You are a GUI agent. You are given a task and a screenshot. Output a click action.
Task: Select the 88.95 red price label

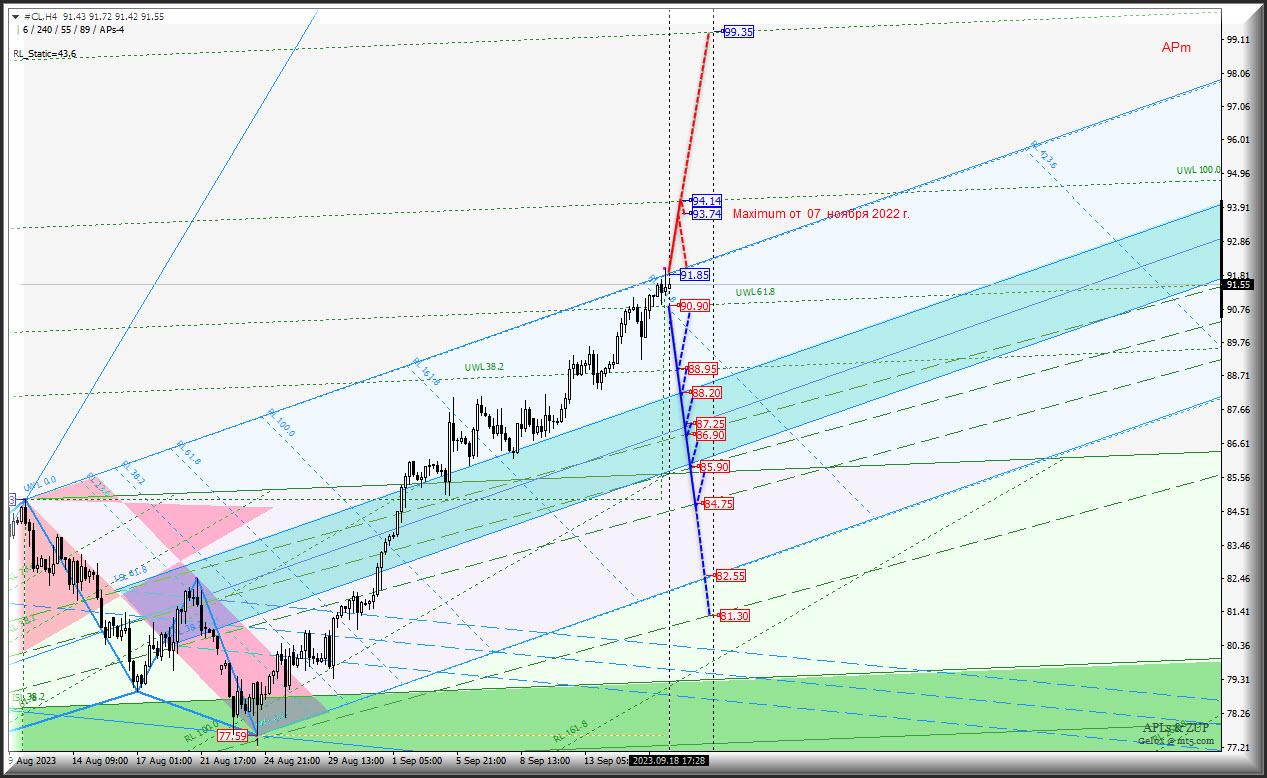[703, 369]
